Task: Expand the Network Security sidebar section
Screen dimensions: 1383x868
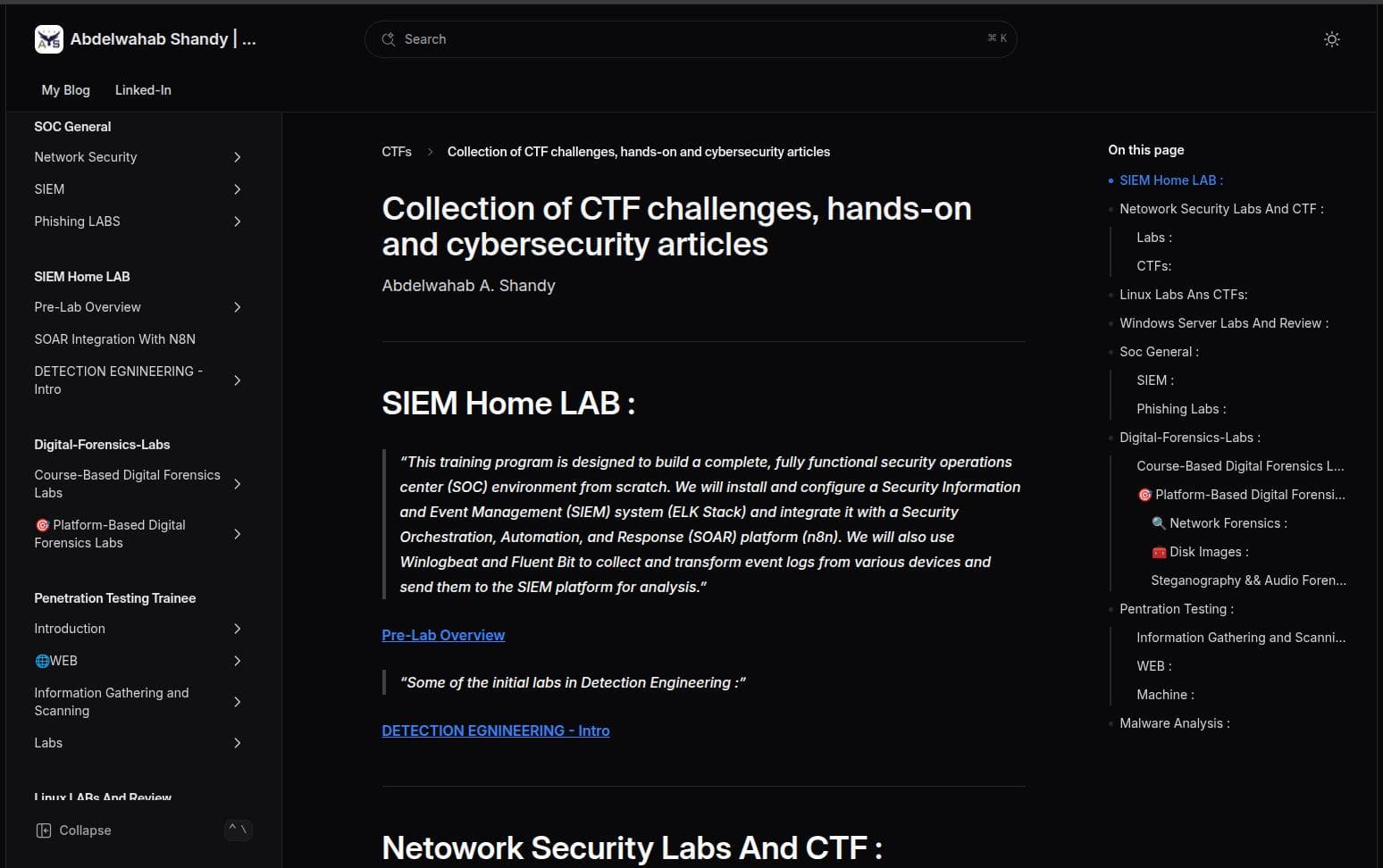Action: 237,157
